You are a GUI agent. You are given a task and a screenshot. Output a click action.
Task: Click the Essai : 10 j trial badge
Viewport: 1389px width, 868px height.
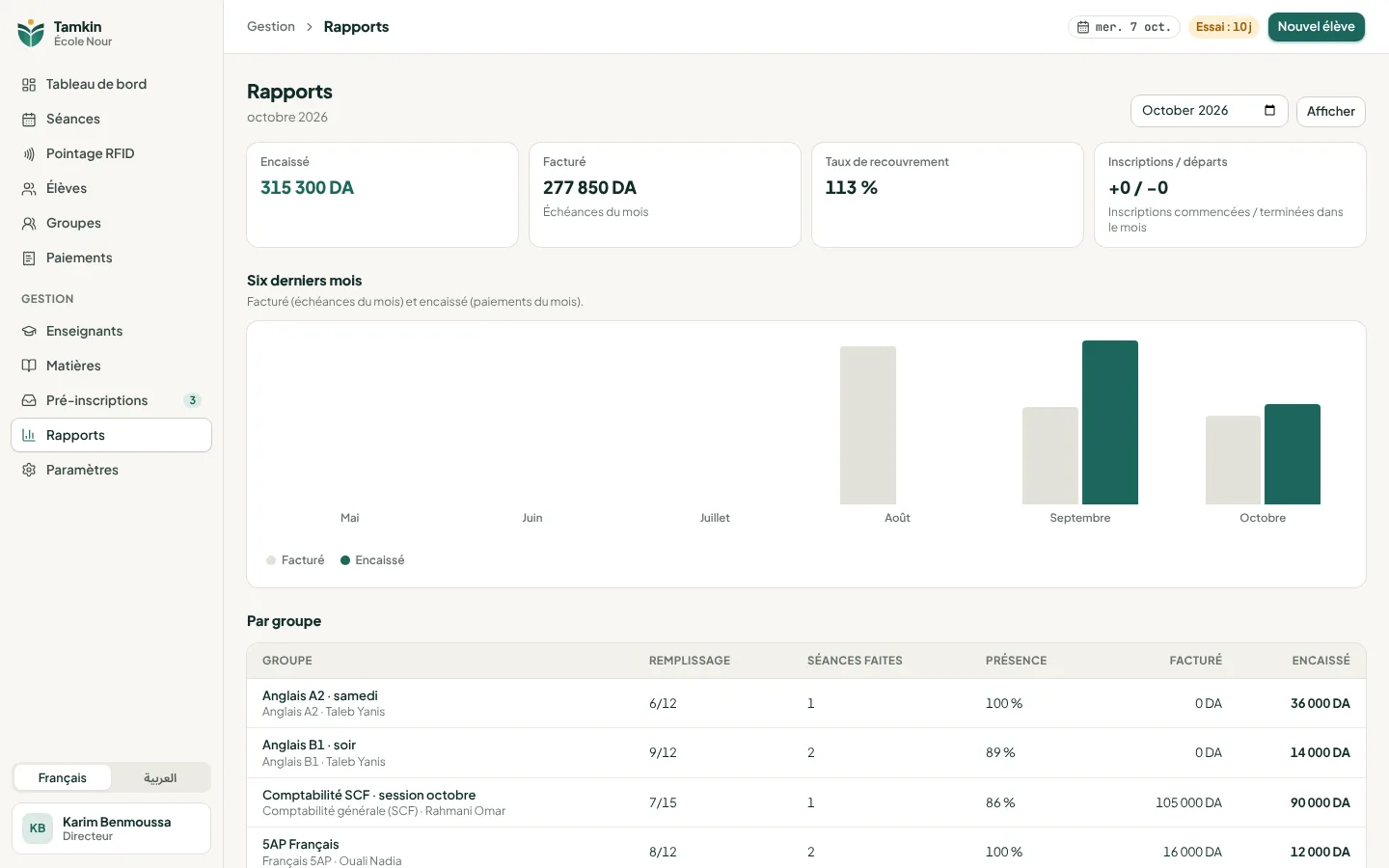tap(1224, 27)
